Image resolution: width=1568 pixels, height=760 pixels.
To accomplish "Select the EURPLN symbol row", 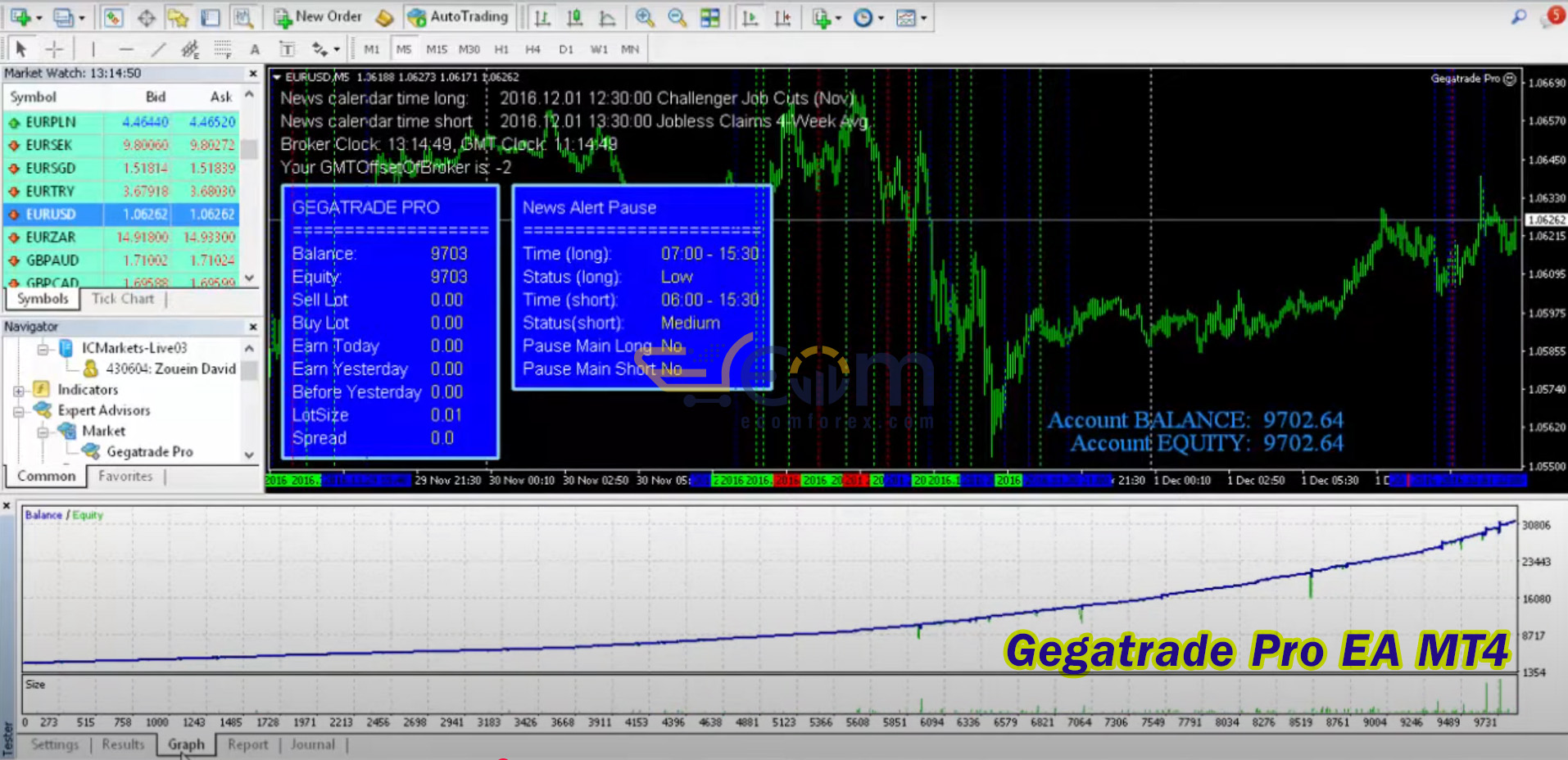I will click(121, 122).
